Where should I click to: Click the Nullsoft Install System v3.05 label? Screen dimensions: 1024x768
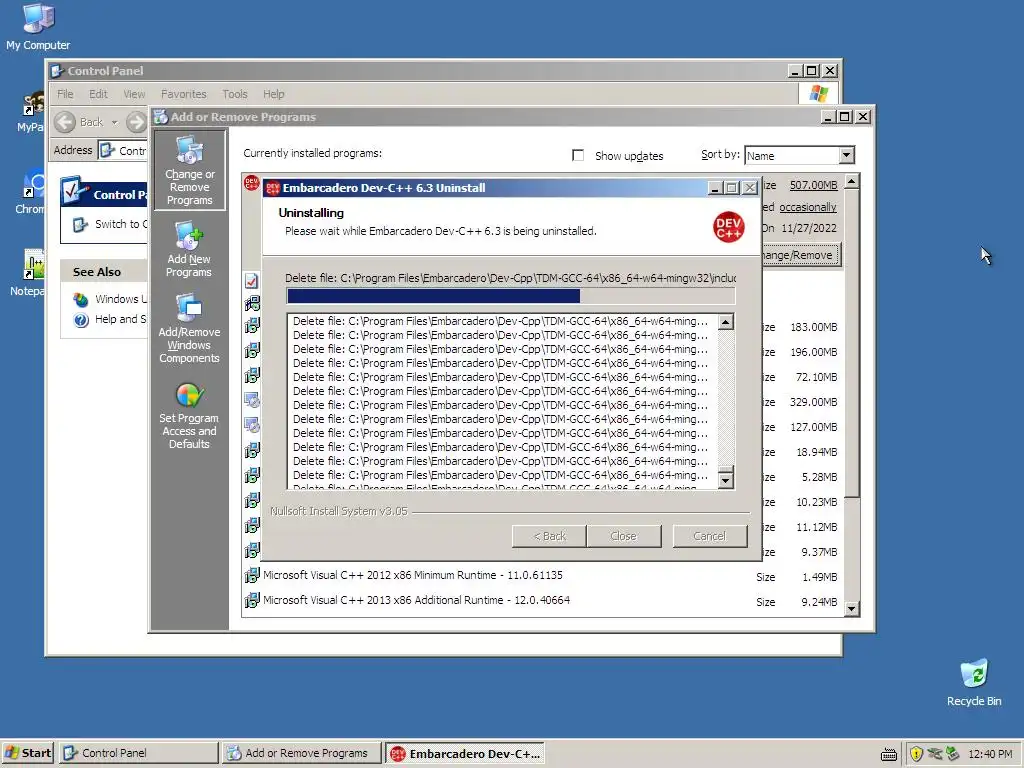click(x=339, y=511)
